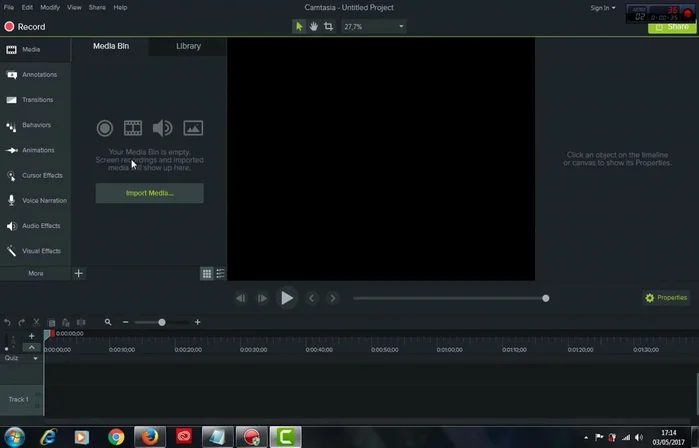Open Google Chrome from the taskbar

pos(116,437)
